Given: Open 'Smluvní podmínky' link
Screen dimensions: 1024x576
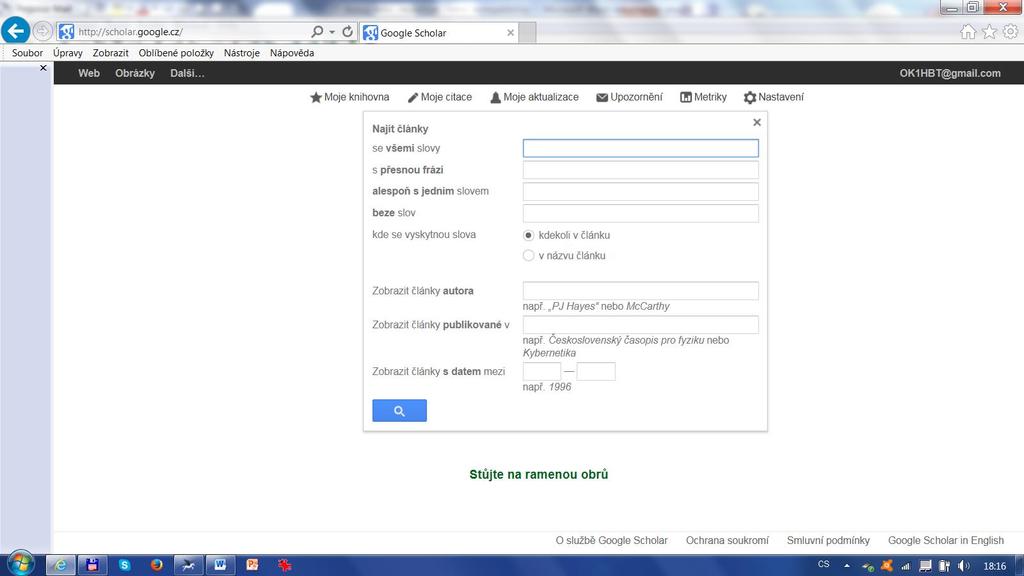Looking at the screenshot, I should (x=828, y=540).
